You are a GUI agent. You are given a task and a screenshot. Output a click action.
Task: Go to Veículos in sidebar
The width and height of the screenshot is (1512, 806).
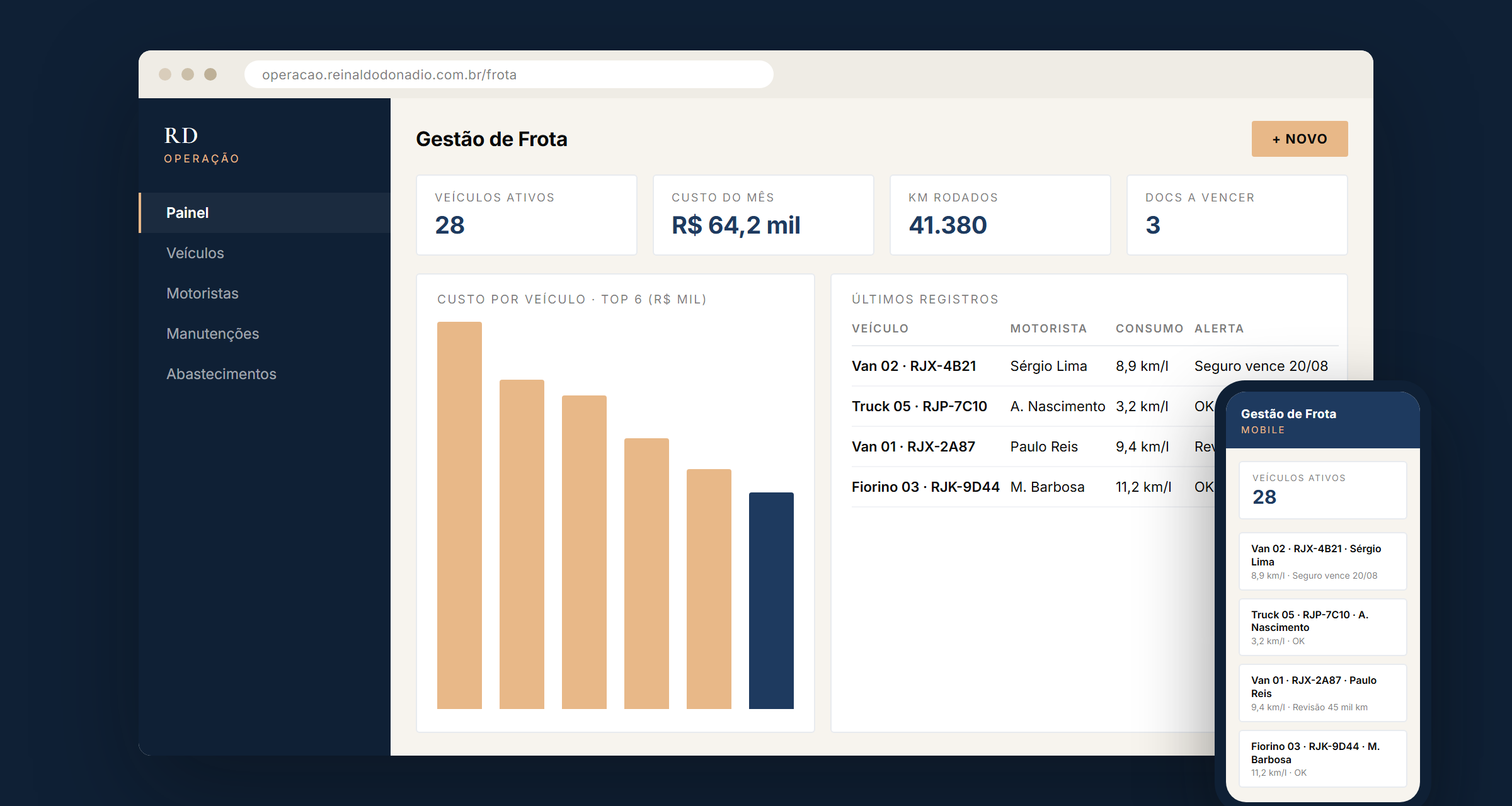[x=265, y=253]
